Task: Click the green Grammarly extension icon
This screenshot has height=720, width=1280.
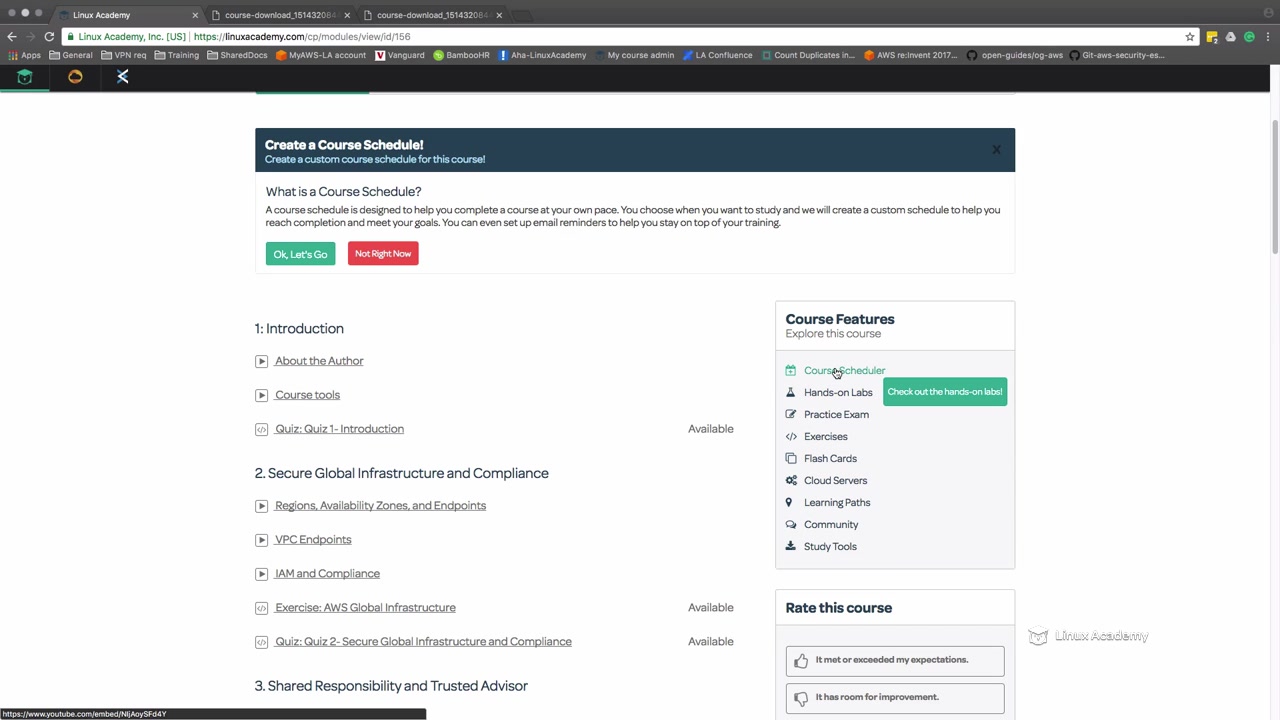Action: click(1248, 37)
